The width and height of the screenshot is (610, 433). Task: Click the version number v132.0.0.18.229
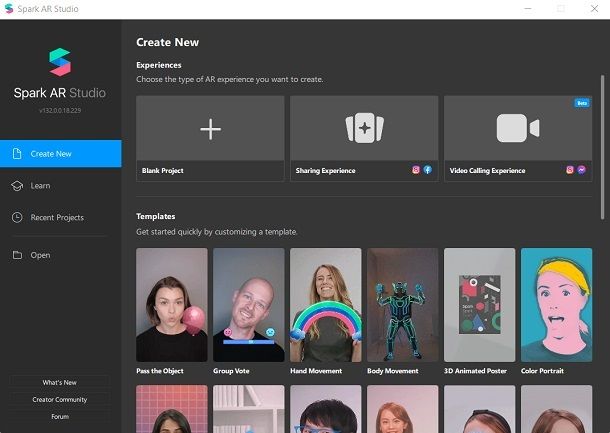[x=60, y=110]
